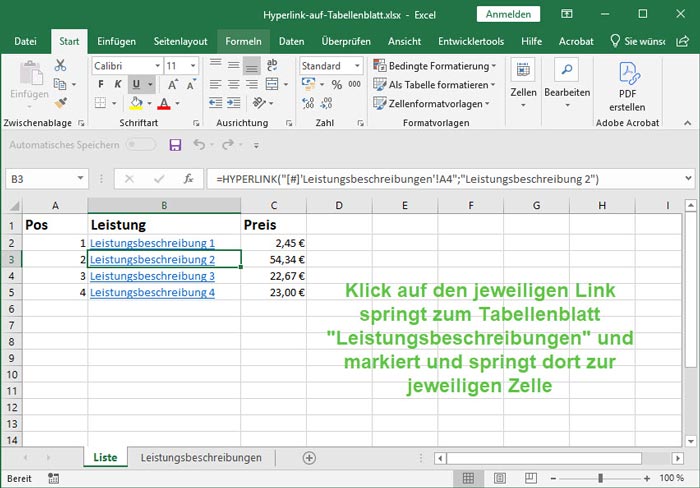This screenshot has height=488, width=700.
Task: Switch to page layout view icon
Action: [x=500, y=479]
